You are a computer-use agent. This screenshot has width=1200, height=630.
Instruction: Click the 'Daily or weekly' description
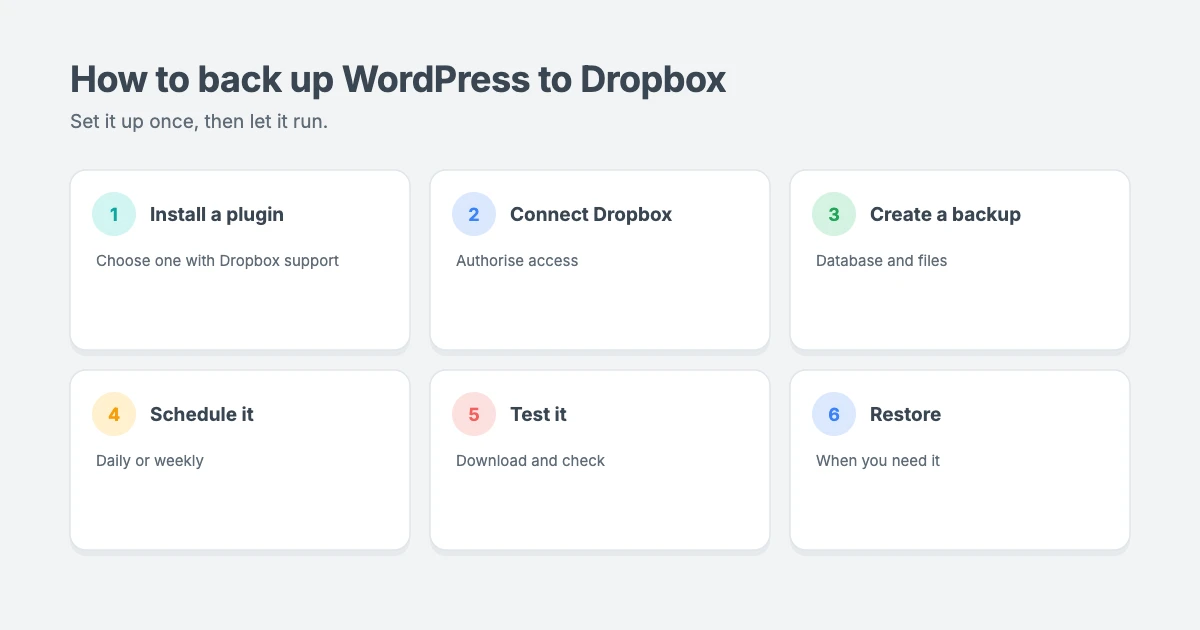pos(150,461)
